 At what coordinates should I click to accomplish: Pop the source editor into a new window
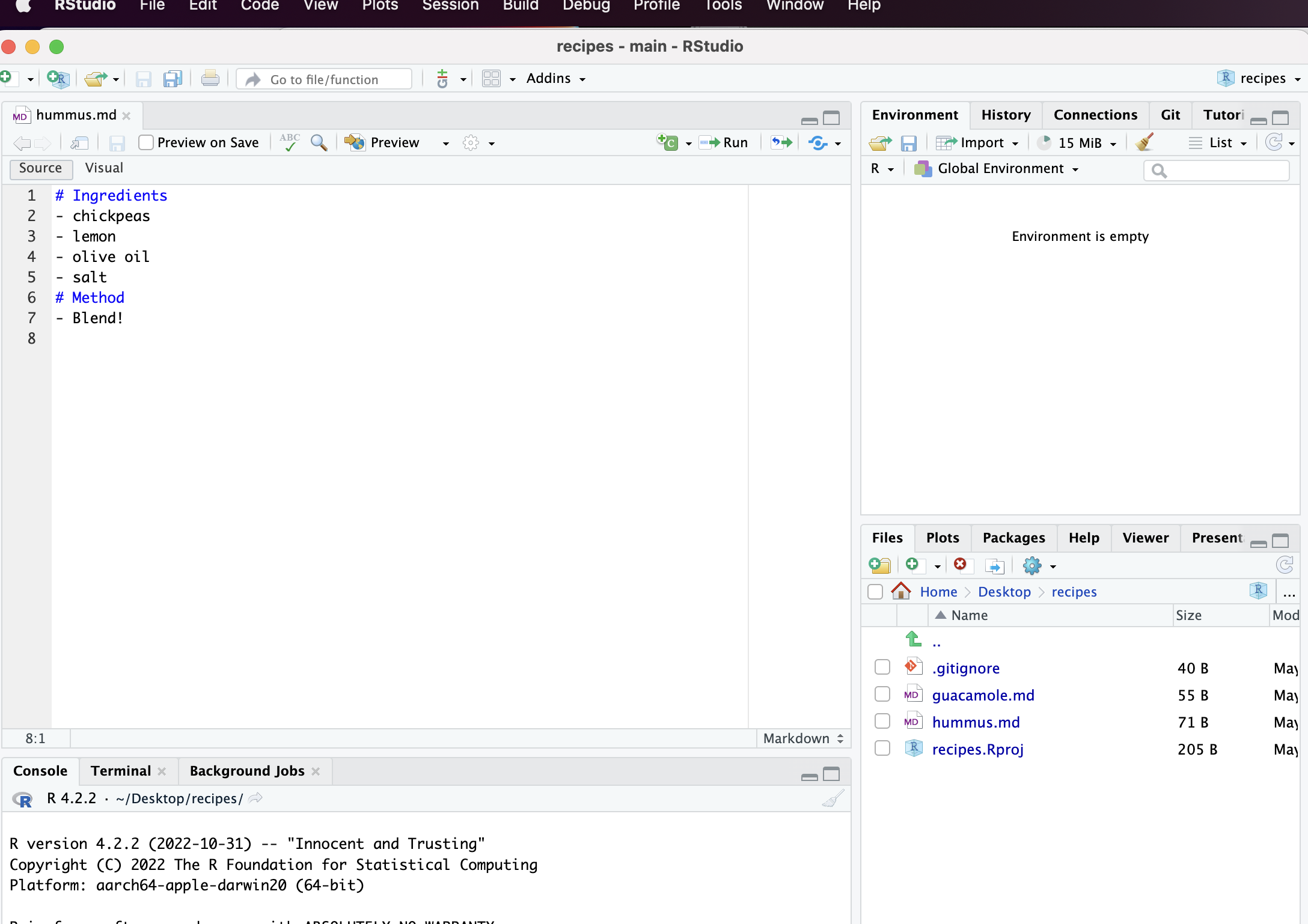pos(79,143)
